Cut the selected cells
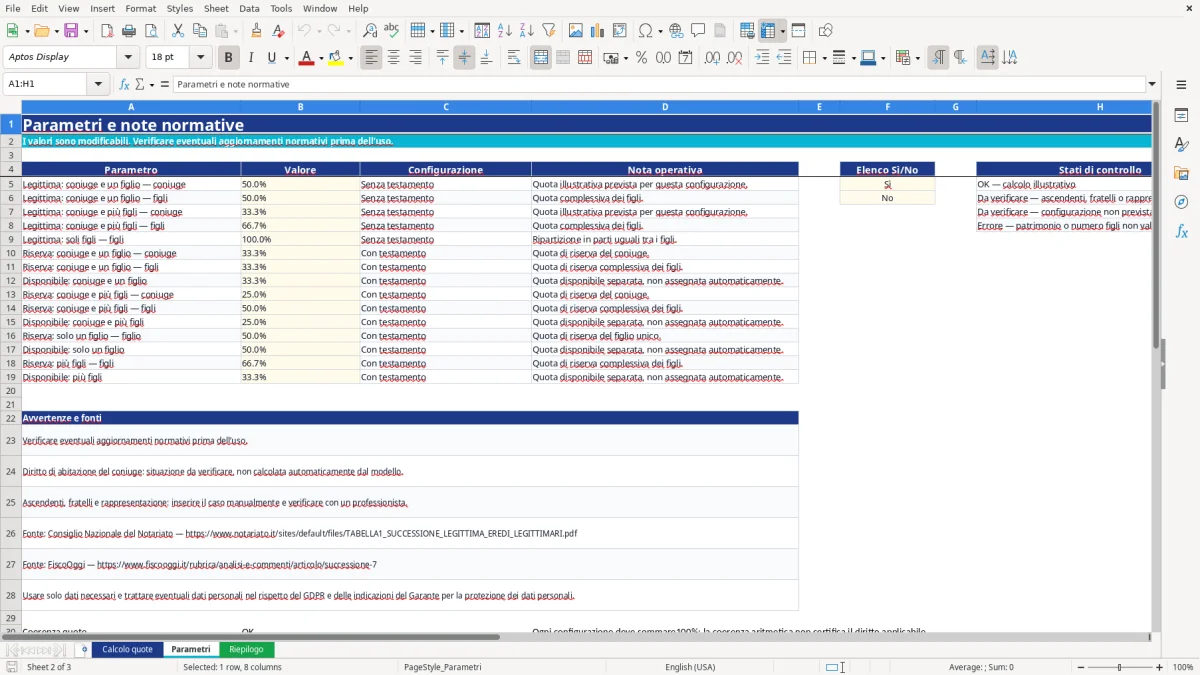Image resolution: width=1200 pixels, height=675 pixels. click(178, 31)
